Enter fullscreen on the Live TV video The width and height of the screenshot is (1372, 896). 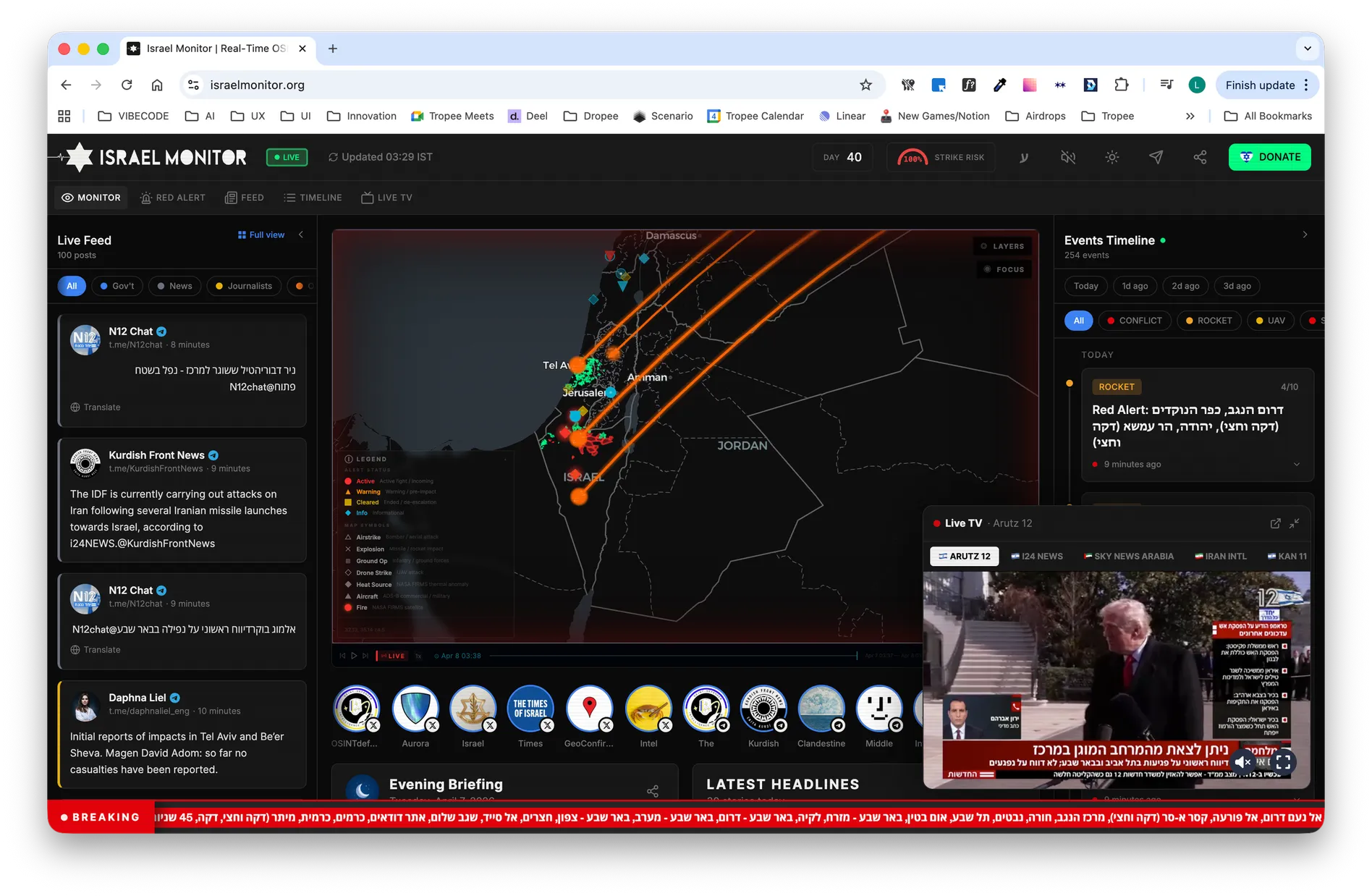point(1283,761)
